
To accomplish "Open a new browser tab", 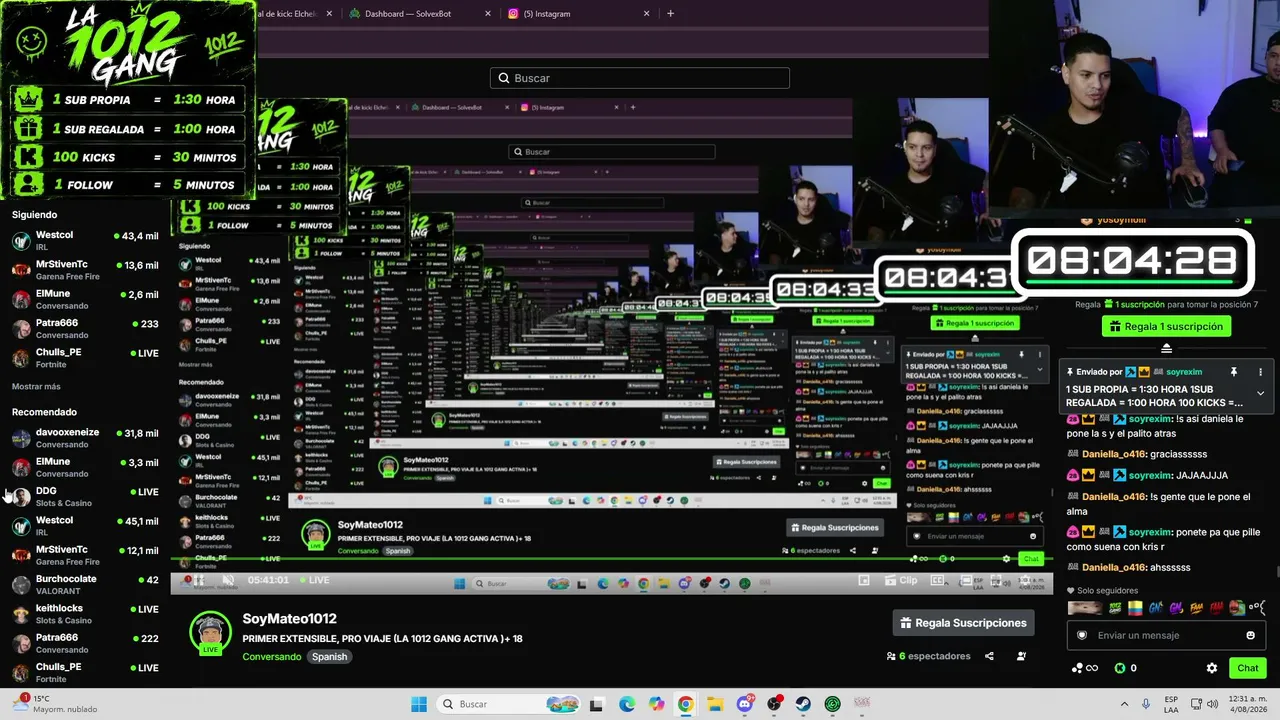I will pos(670,14).
